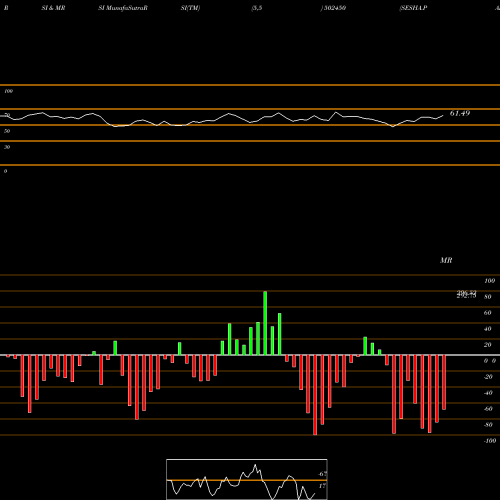Click the 20 label on MR axis

point(488,345)
